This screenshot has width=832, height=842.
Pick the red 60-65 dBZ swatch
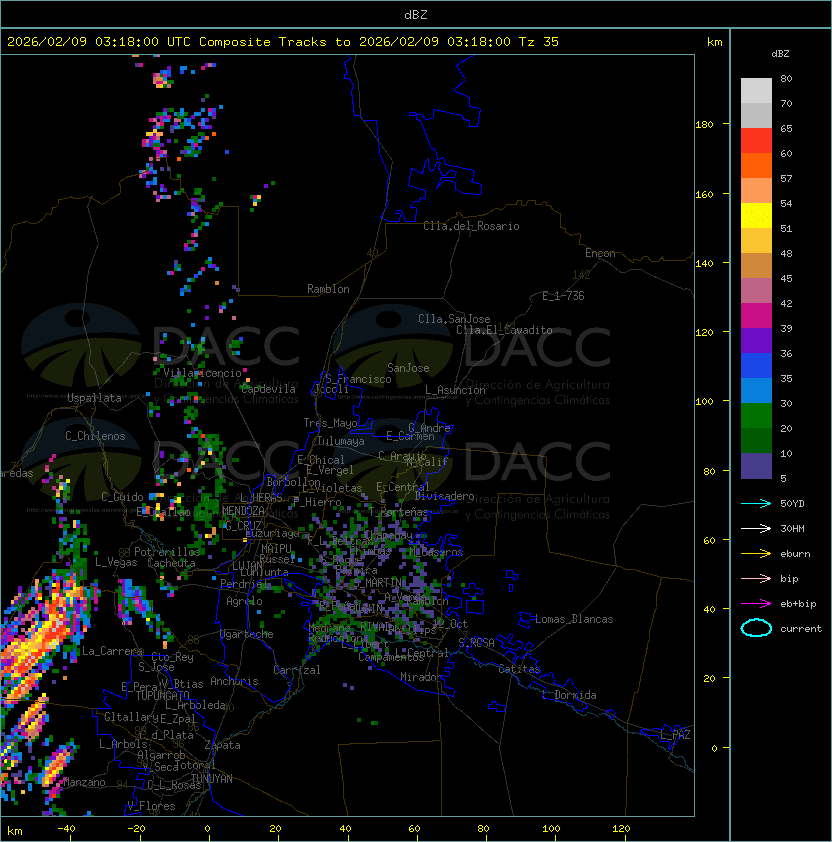point(756,141)
